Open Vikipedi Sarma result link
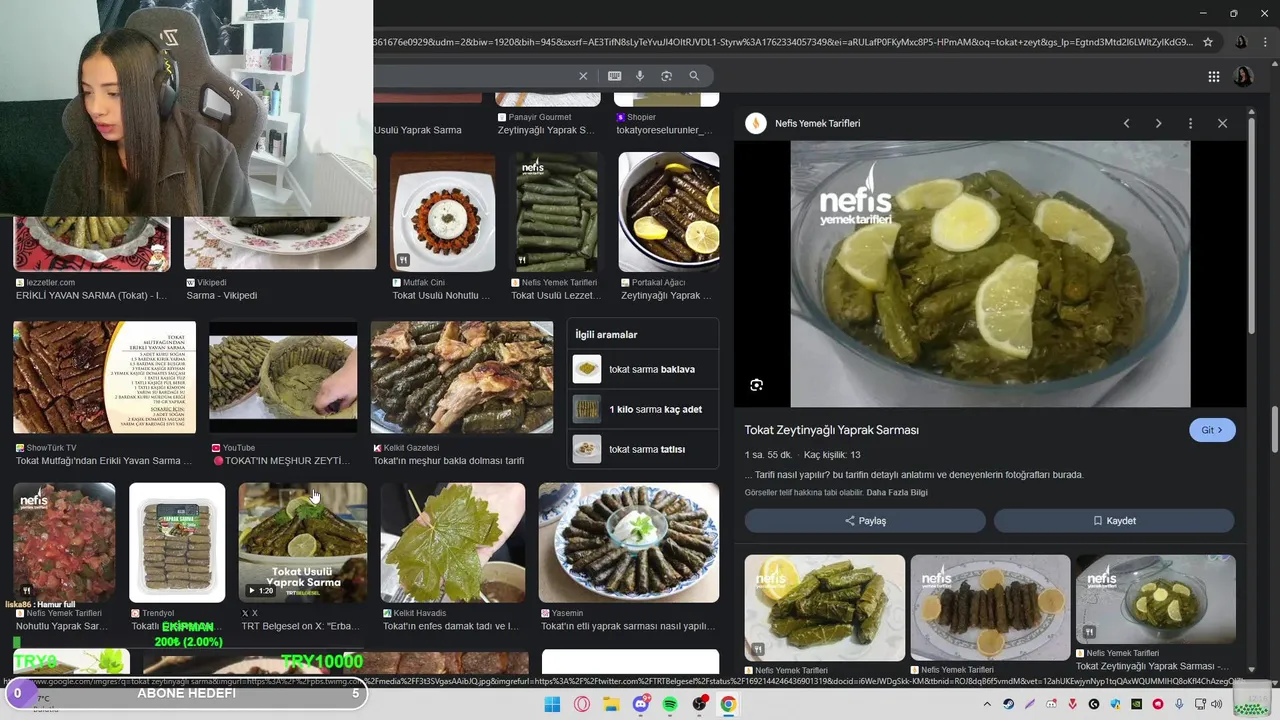 coord(221,296)
